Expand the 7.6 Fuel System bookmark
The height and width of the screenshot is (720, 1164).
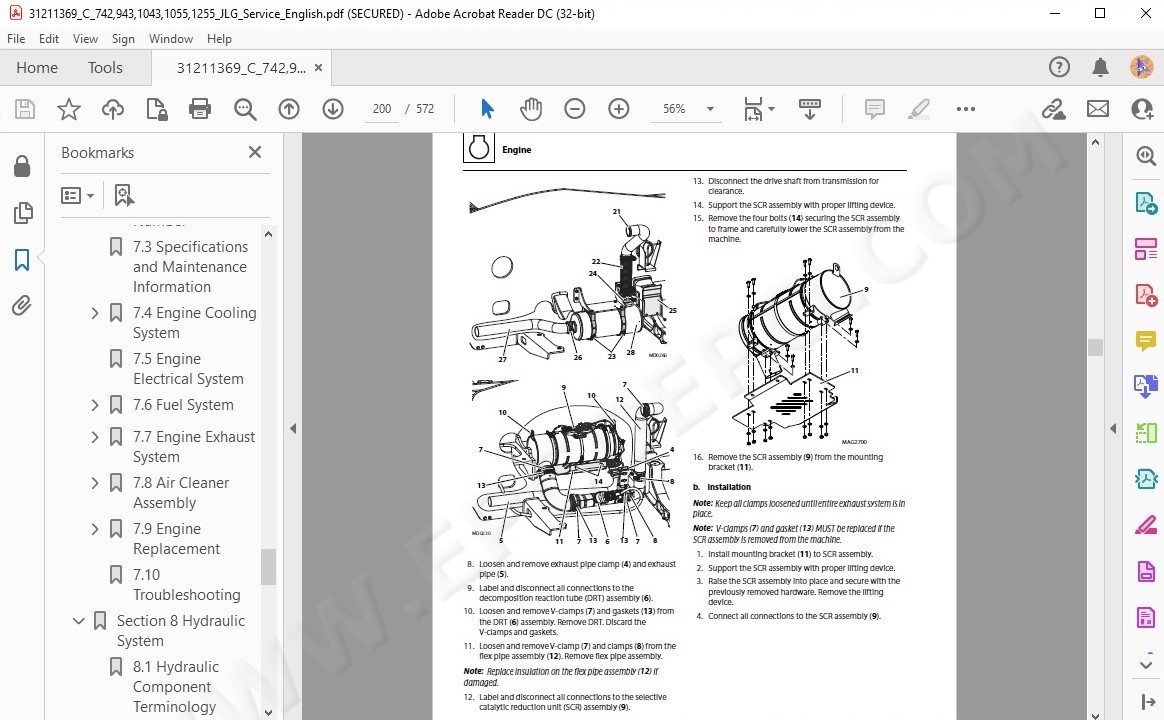point(95,405)
